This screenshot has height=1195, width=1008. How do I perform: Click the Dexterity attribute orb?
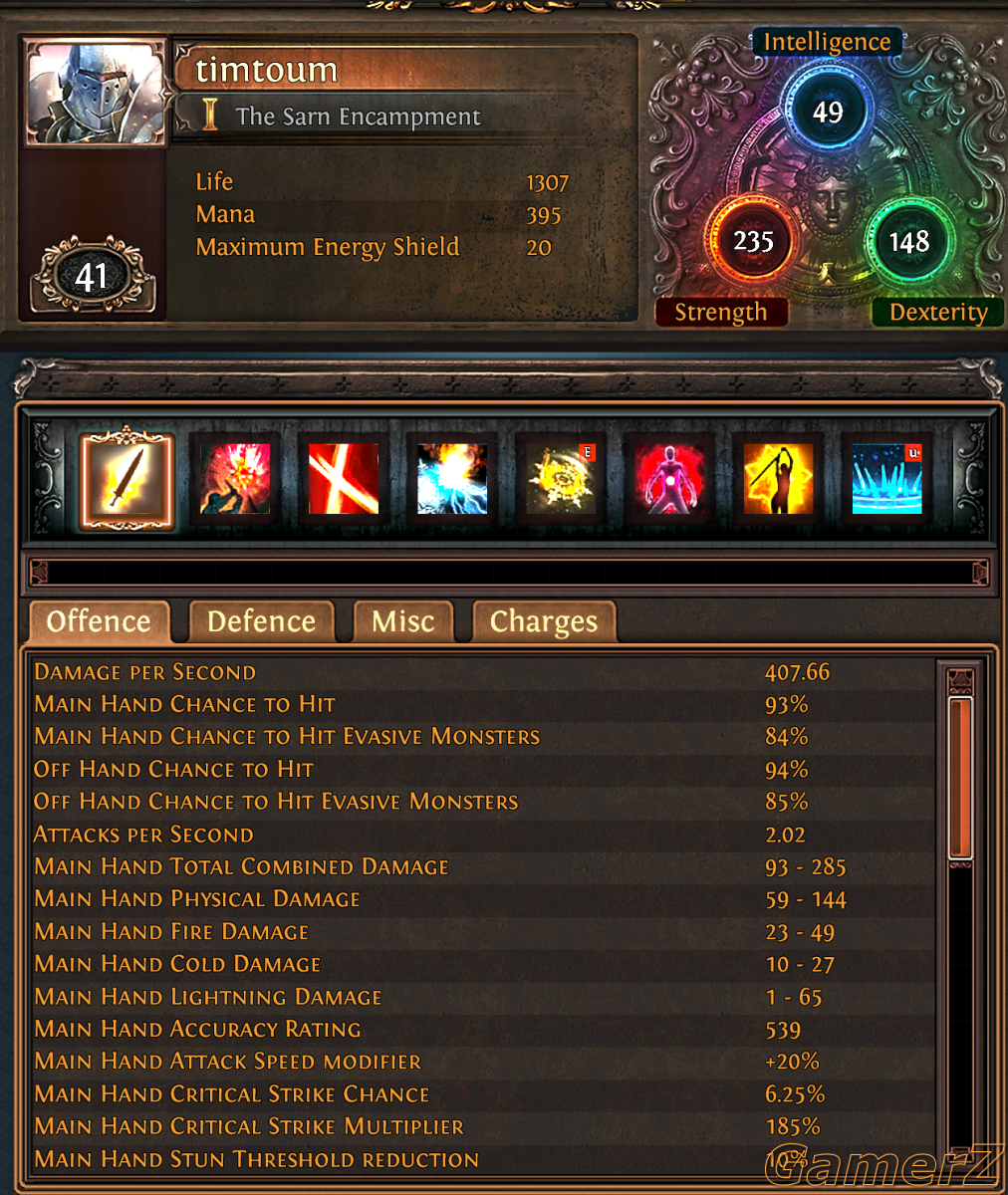click(908, 241)
